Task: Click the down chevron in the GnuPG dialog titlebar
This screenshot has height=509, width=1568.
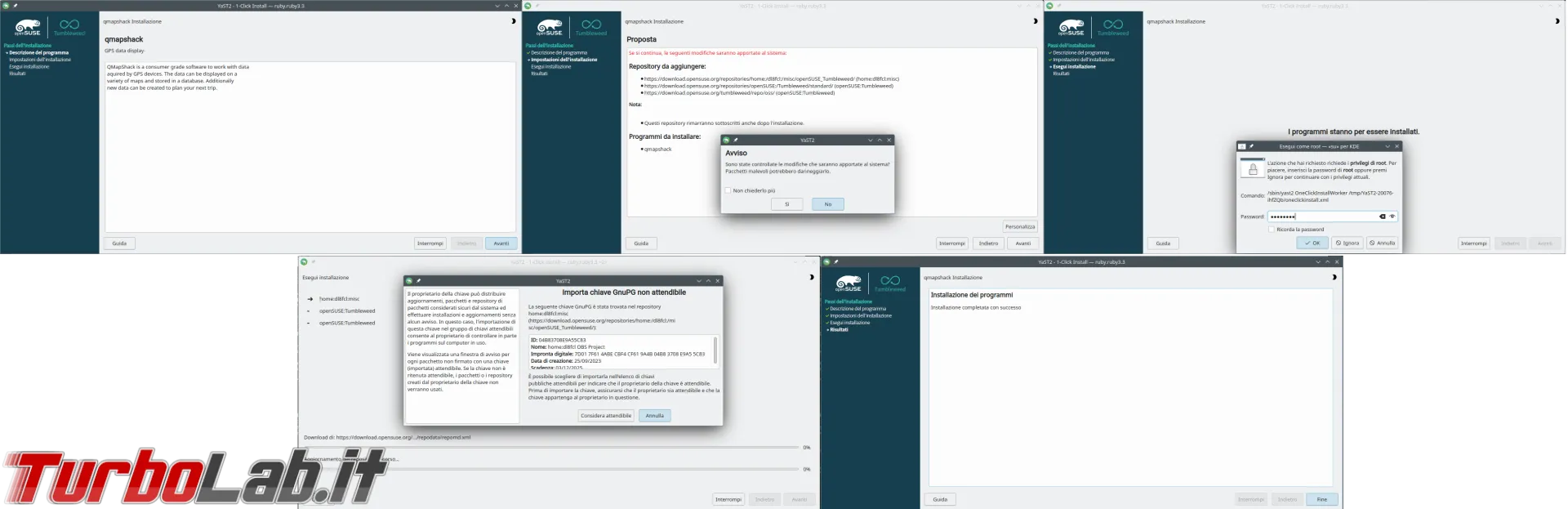Action: tap(698, 280)
